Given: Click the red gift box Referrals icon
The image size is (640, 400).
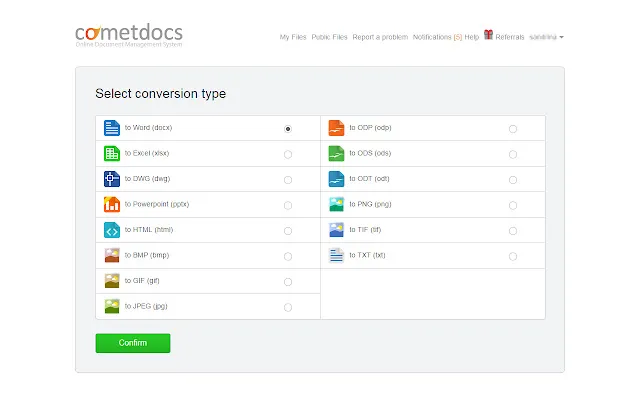Looking at the screenshot, I should (x=488, y=35).
